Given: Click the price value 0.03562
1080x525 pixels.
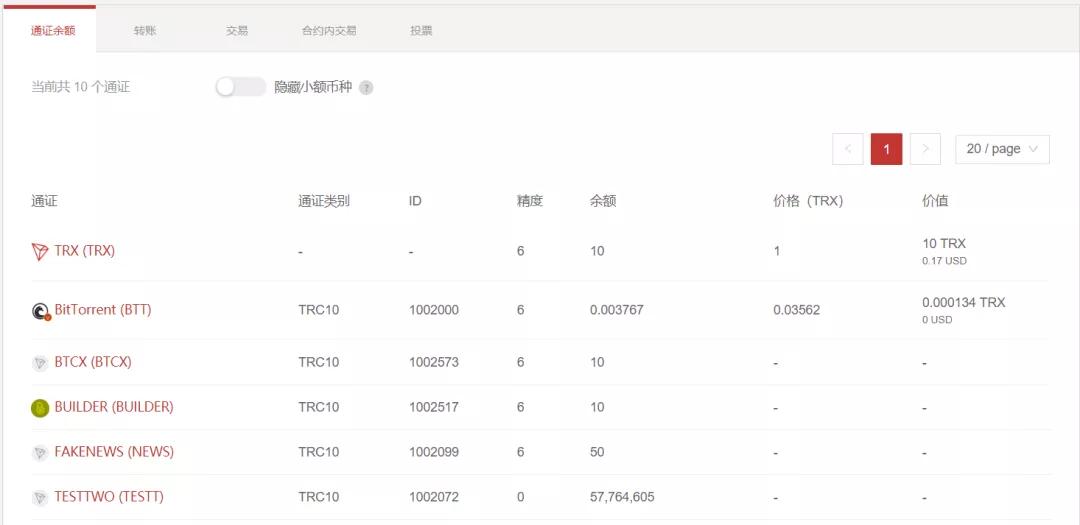Looking at the screenshot, I should [x=797, y=310].
